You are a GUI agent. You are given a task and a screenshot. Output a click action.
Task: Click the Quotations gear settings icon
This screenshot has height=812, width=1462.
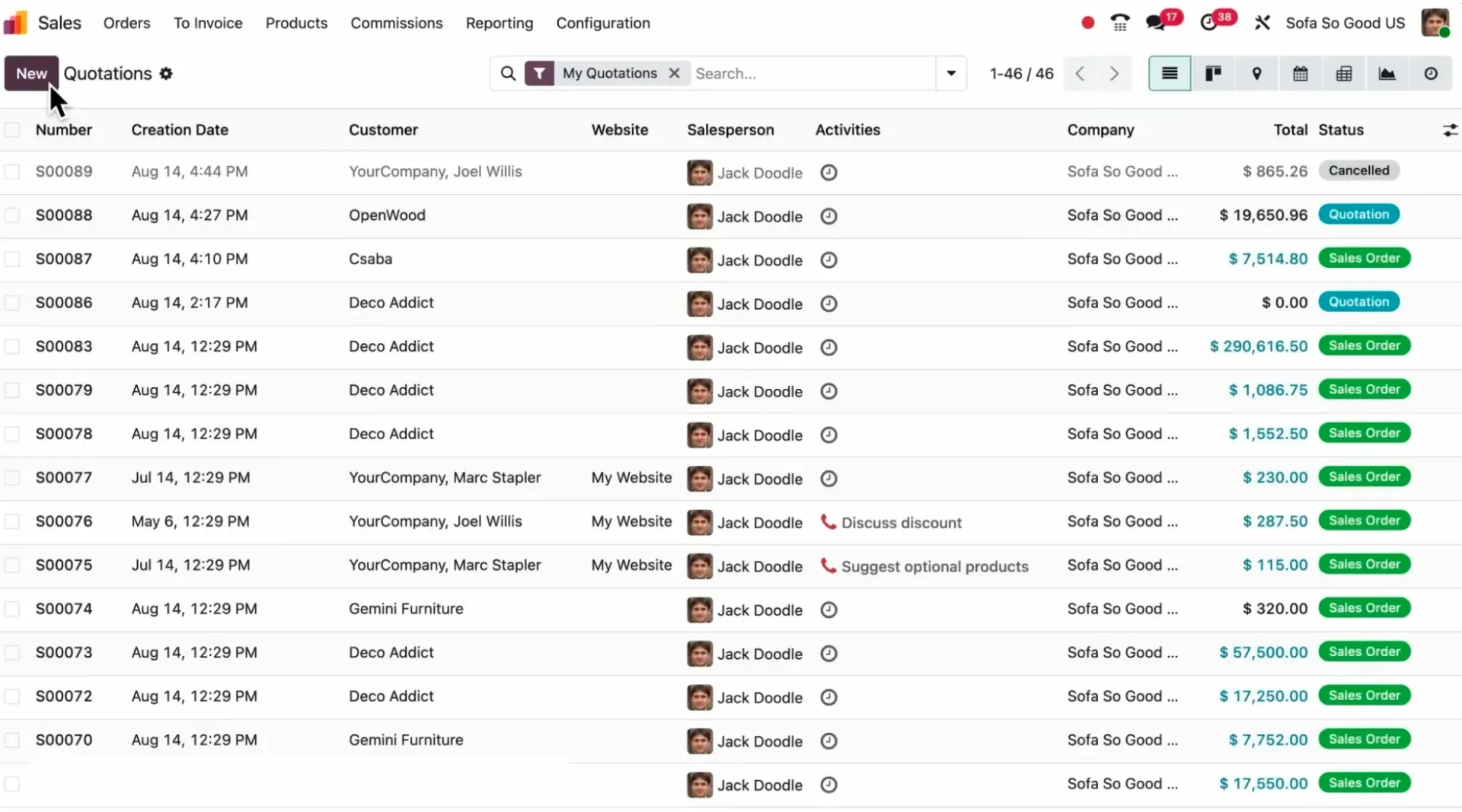pyautogui.click(x=166, y=74)
